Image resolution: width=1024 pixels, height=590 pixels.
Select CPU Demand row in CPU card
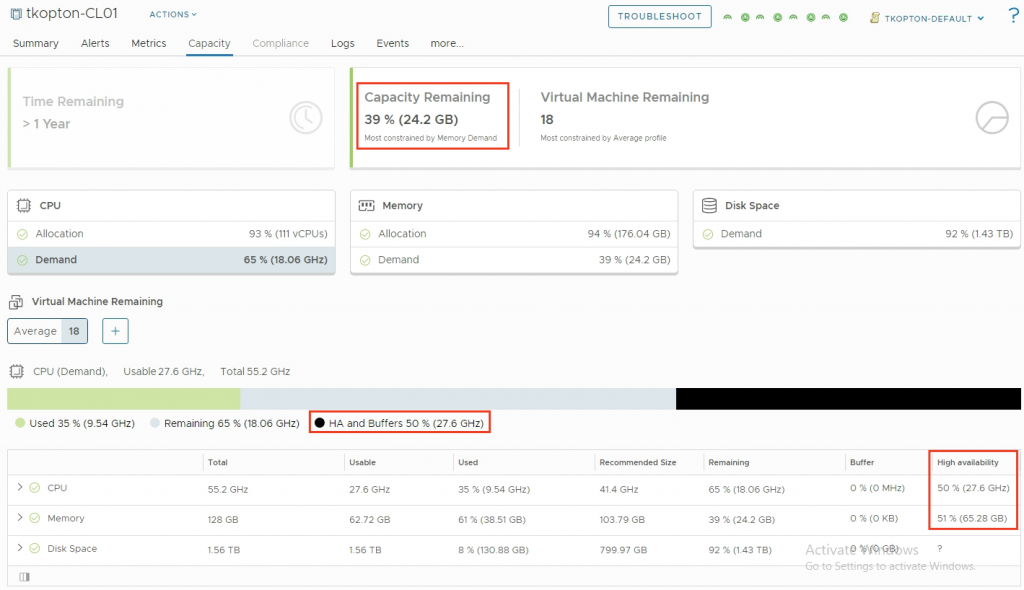[x=170, y=260]
